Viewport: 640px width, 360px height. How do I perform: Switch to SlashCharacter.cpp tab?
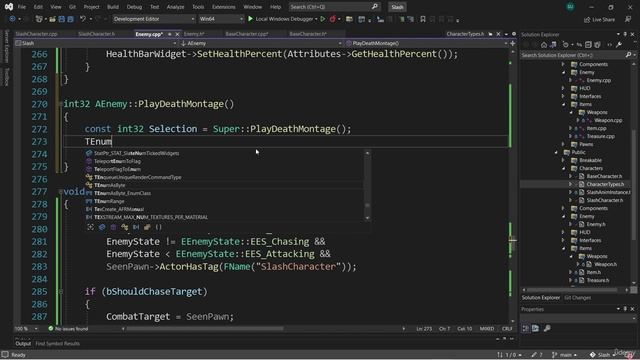click(37, 34)
